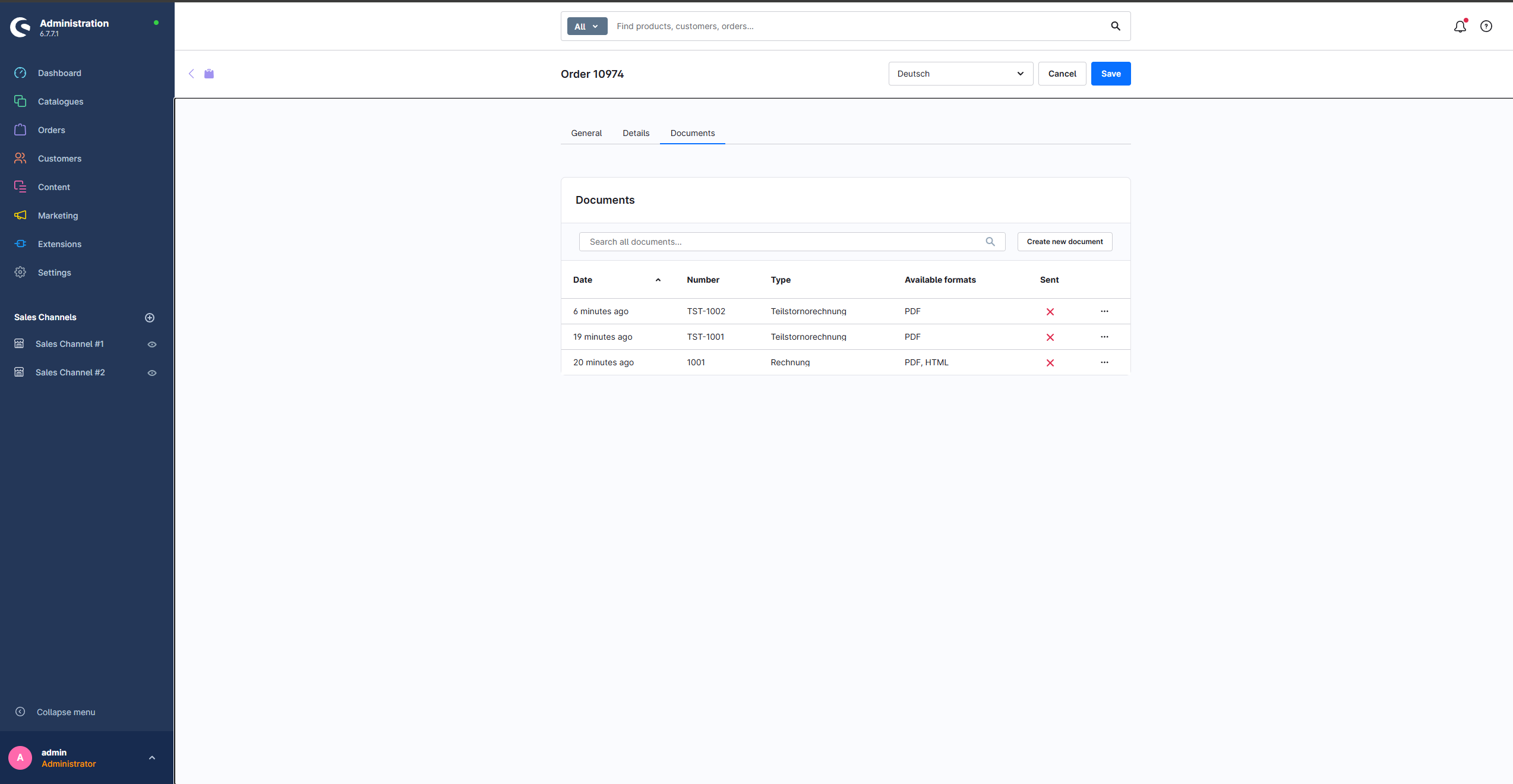Screen dimensions: 1513x784
Task: Toggle visibility eye for Sales Channel #1
Action: 152,344
